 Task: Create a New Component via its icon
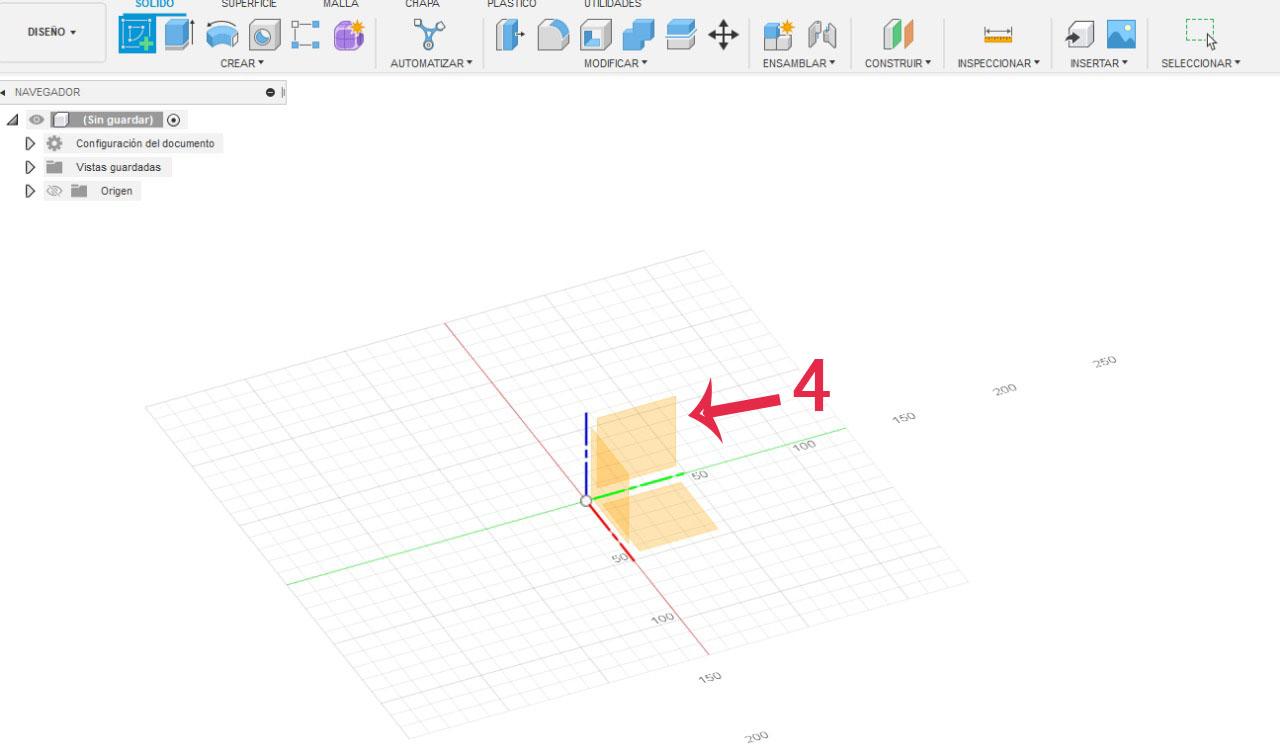(778, 36)
